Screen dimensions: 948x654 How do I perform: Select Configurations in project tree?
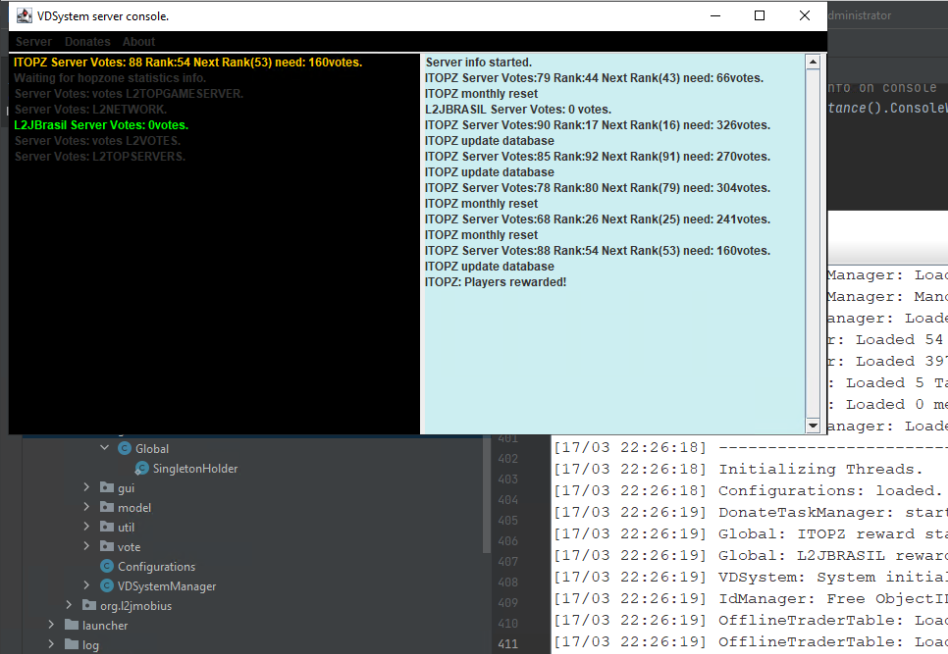[157, 566]
